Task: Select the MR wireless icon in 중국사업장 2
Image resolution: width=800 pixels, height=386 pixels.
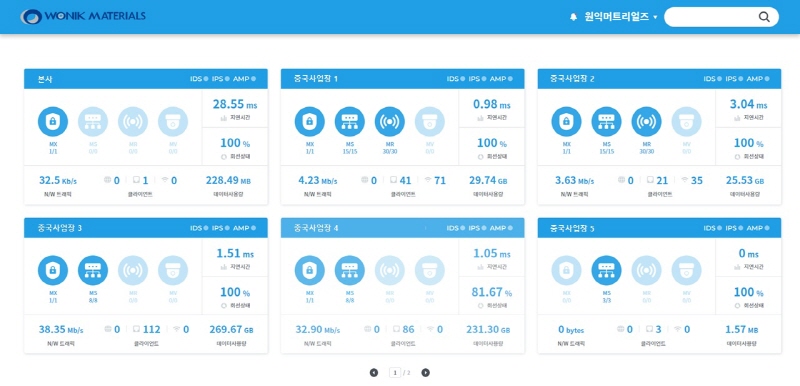Action: coord(646,122)
